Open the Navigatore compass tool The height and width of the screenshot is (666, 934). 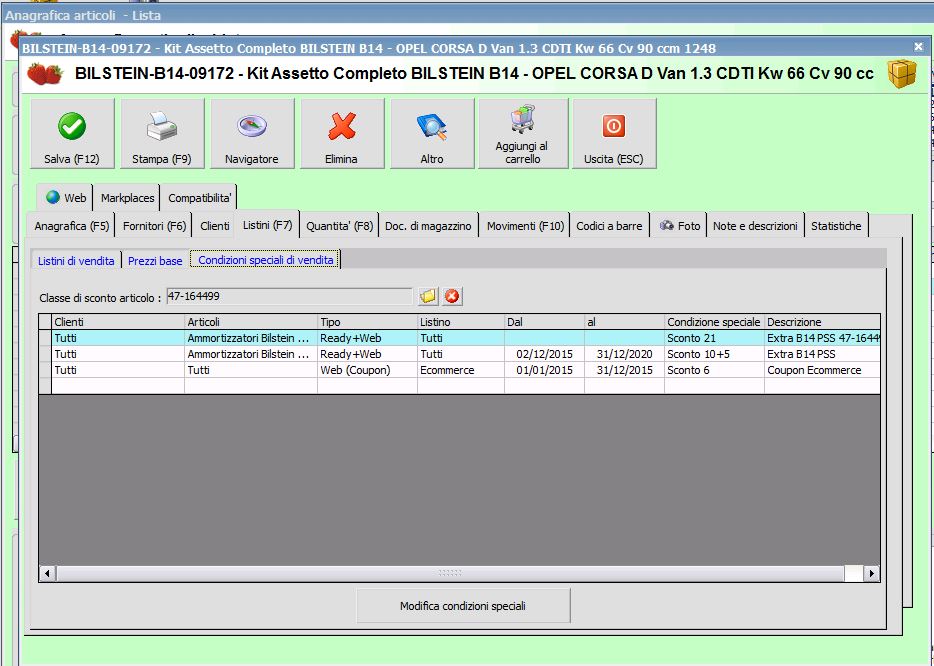pos(252,133)
